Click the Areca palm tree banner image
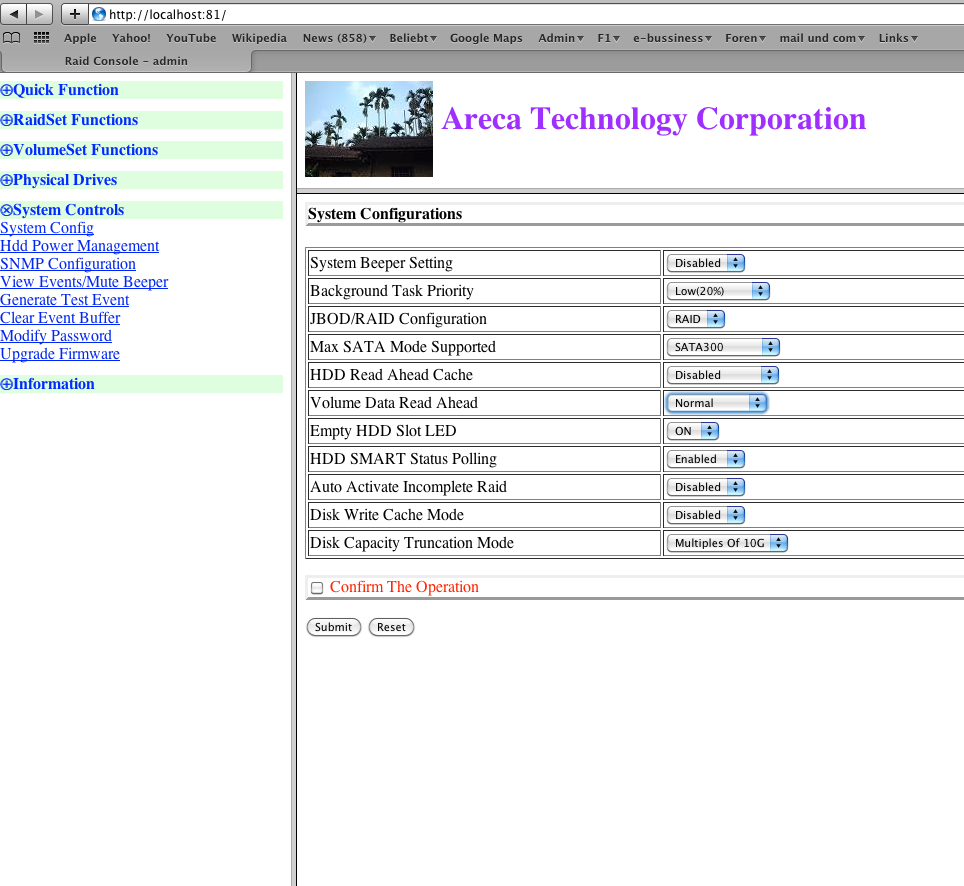964x886 pixels. coord(369,129)
